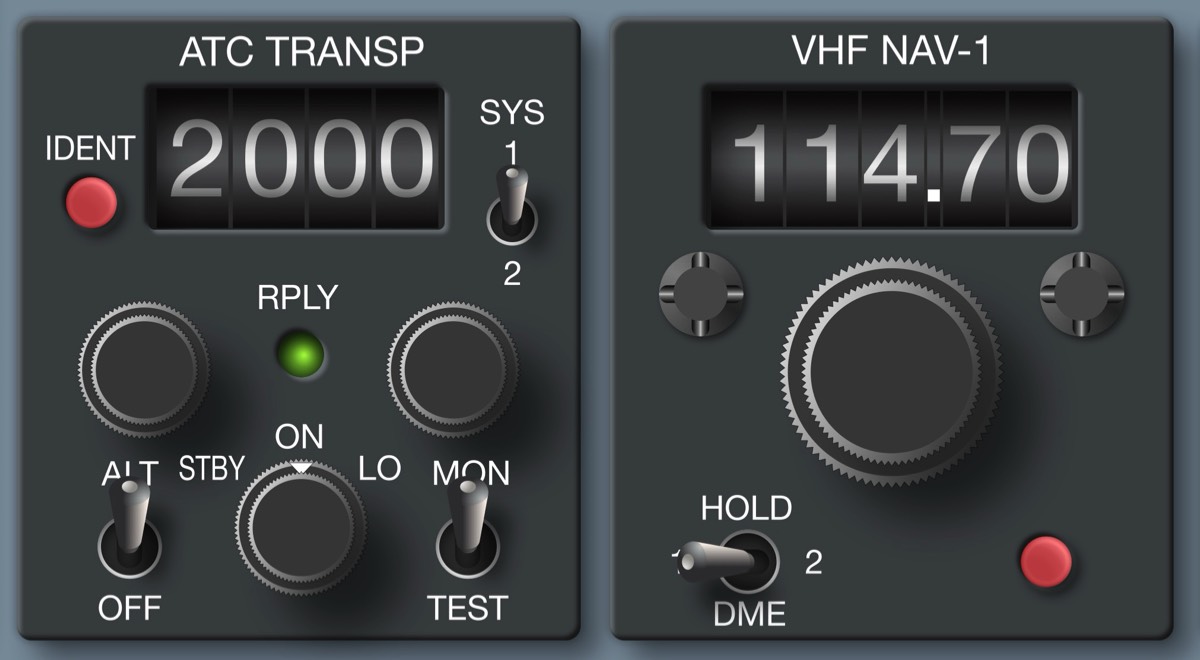Click the left screw on NAV-1 panel
The height and width of the screenshot is (660, 1200).
699,294
